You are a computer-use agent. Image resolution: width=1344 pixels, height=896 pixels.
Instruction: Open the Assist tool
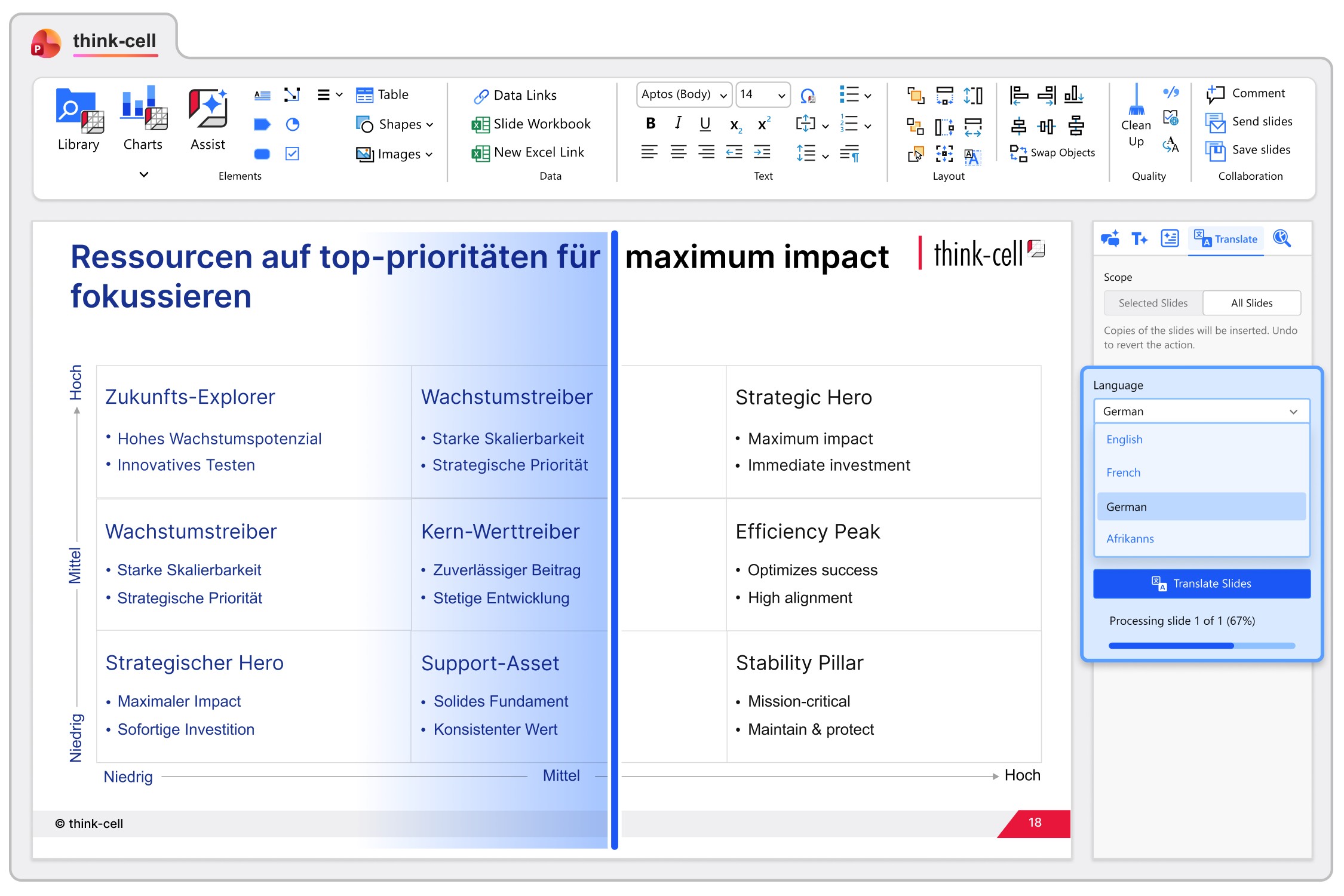(207, 109)
